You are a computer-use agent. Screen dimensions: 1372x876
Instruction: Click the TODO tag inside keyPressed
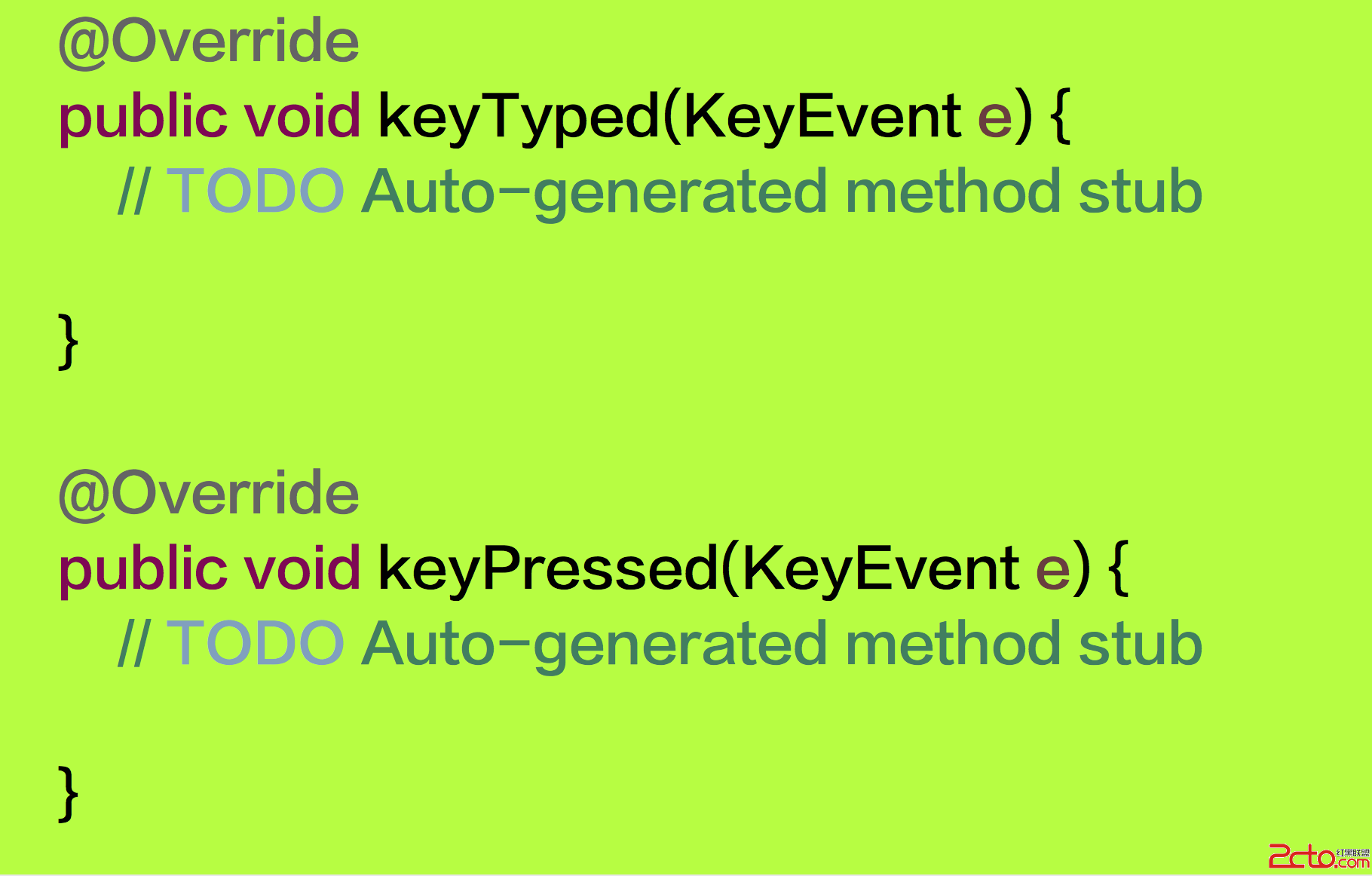coord(256,644)
